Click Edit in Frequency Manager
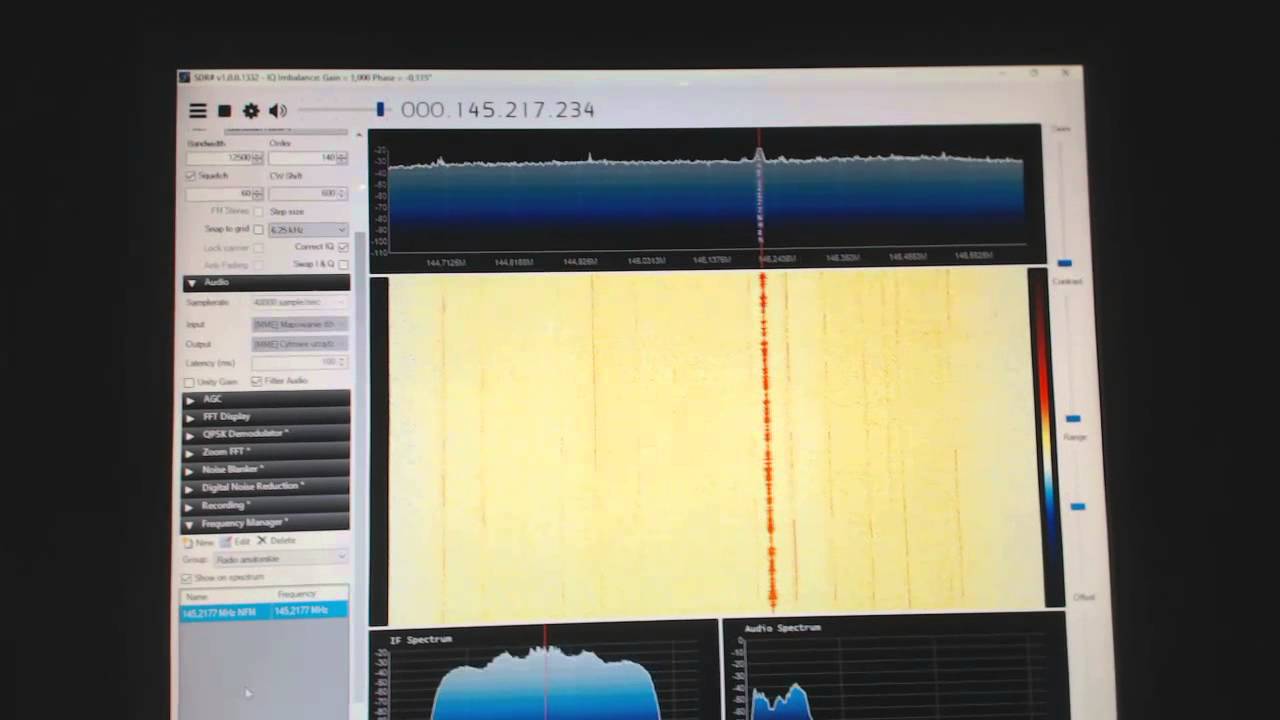Screen dimensions: 1280x720 (236, 541)
